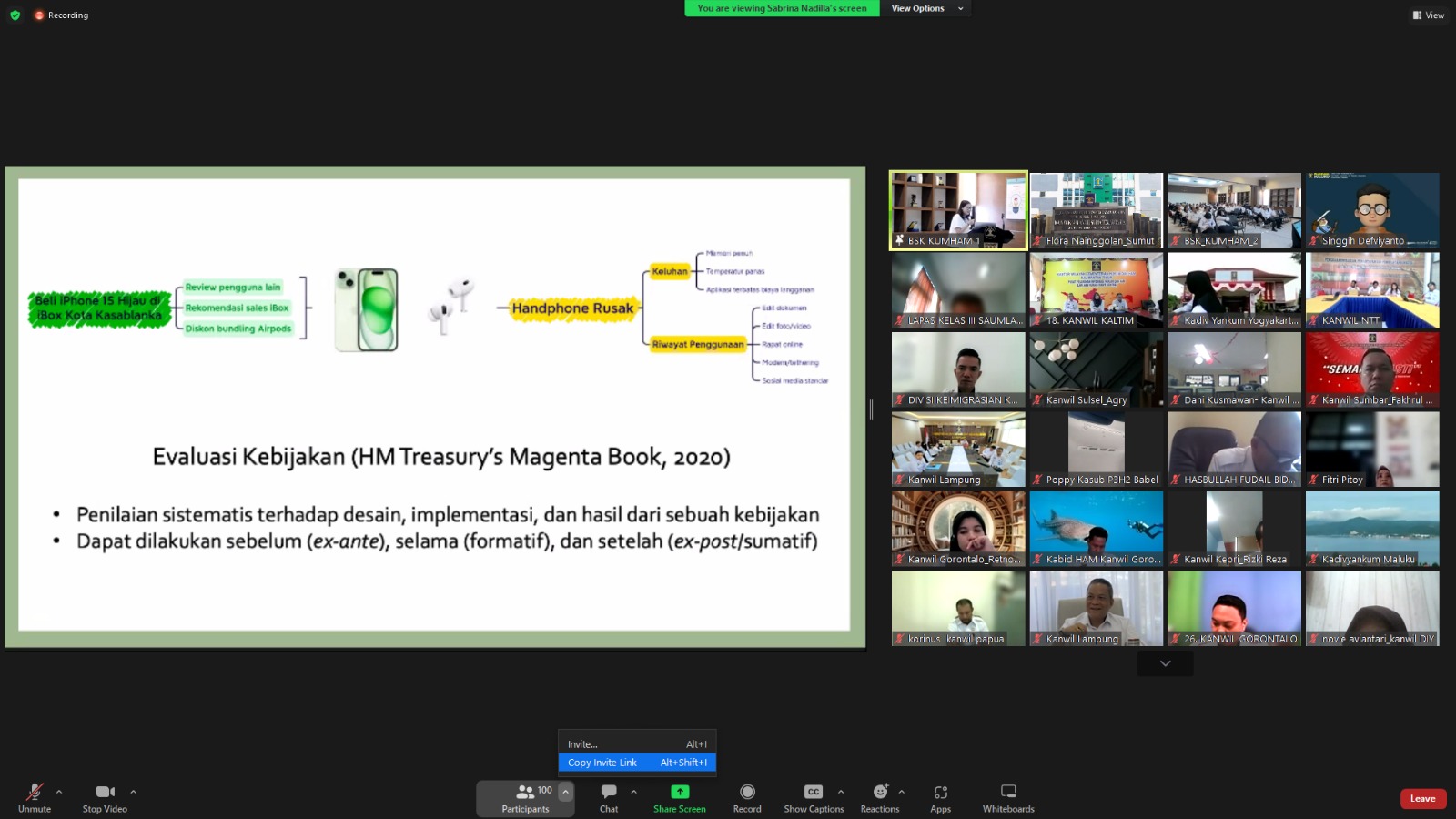Open the Whiteboards icon
Screen dimensions: 1456x819
point(1008,792)
